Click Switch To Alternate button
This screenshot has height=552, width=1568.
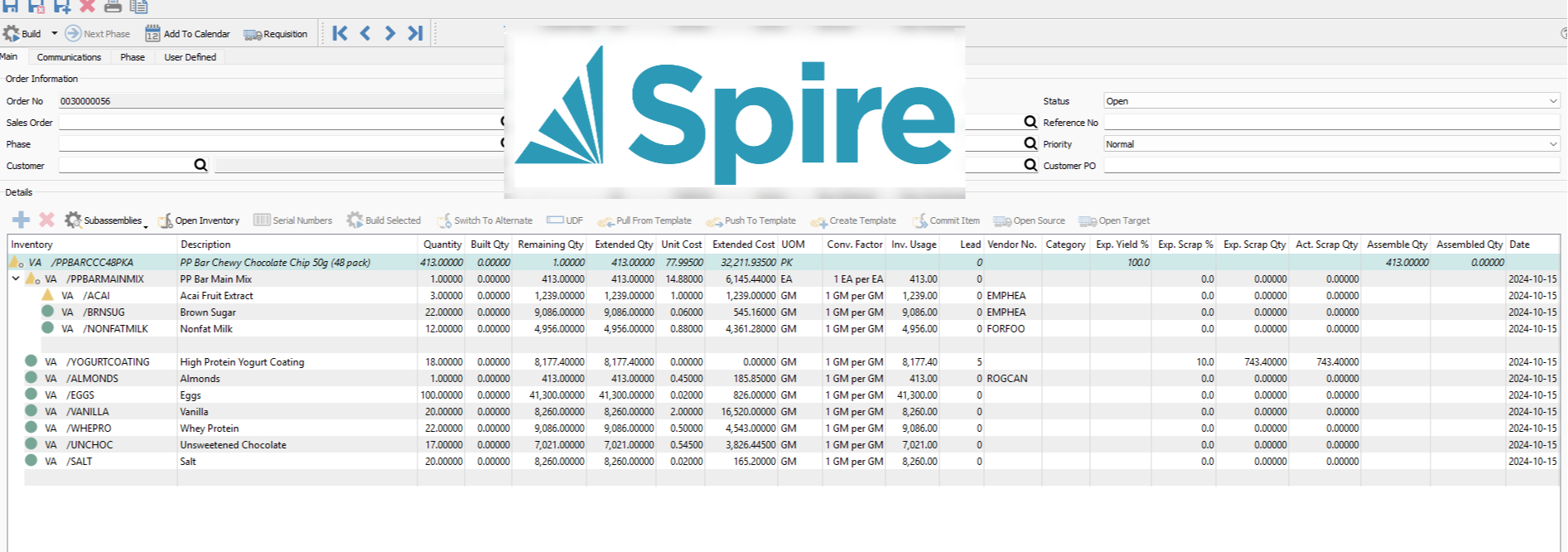tap(485, 220)
